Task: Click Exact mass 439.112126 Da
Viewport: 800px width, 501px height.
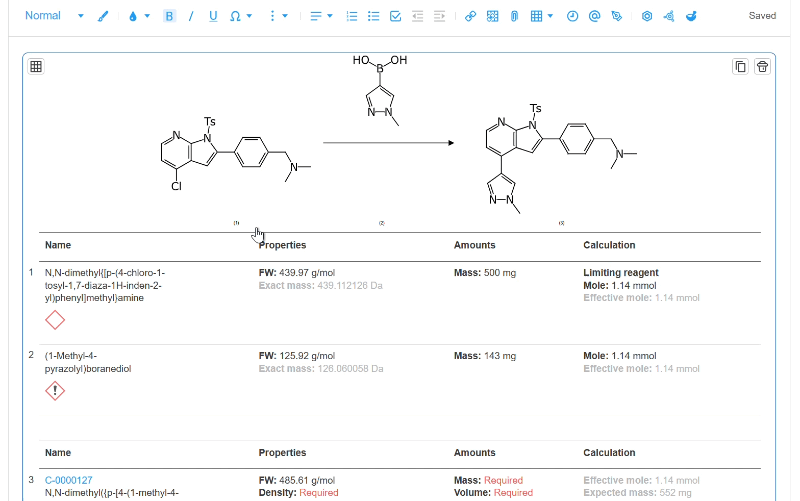Action: (x=320, y=286)
